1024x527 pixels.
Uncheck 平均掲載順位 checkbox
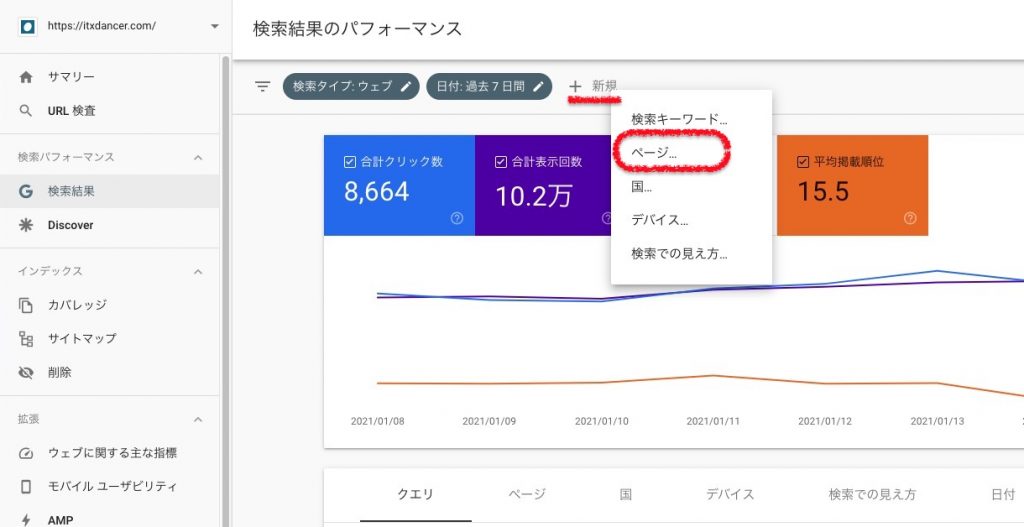coord(803,162)
